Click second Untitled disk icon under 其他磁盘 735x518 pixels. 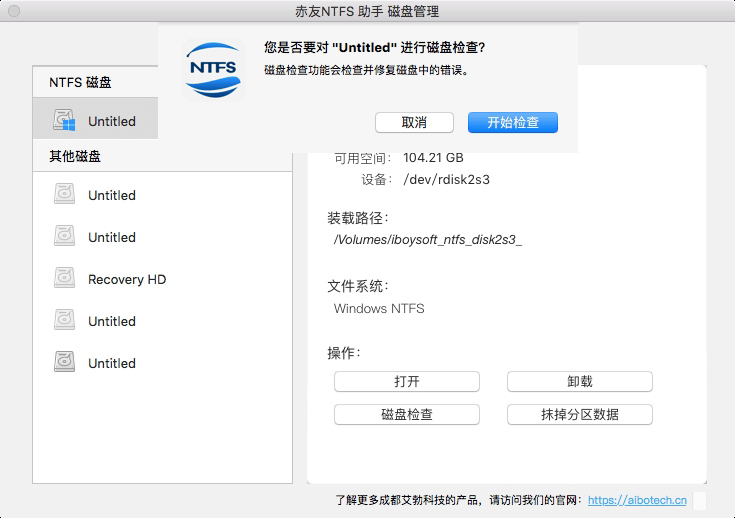click(x=64, y=236)
